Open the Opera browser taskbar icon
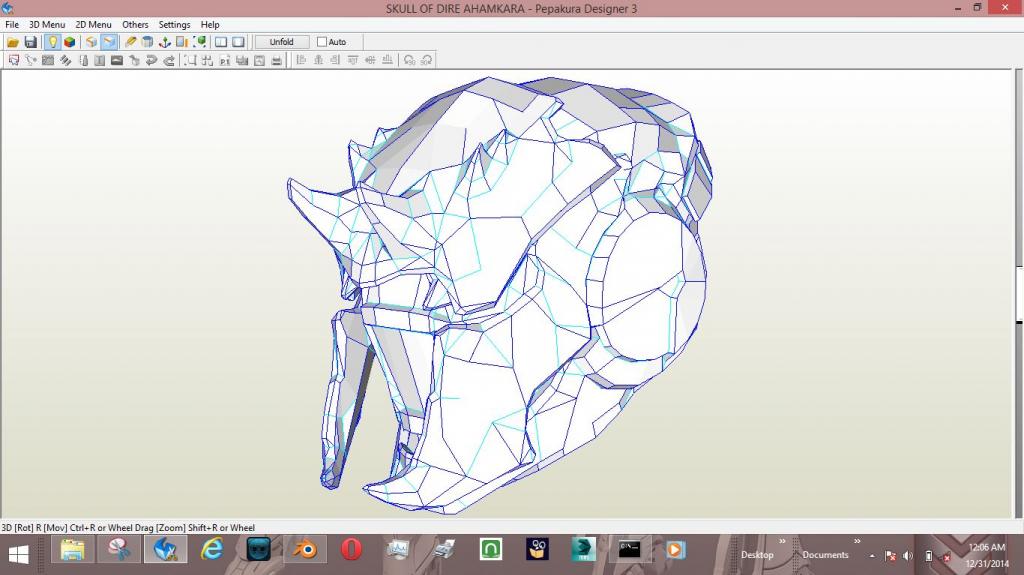 click(351, 550)
